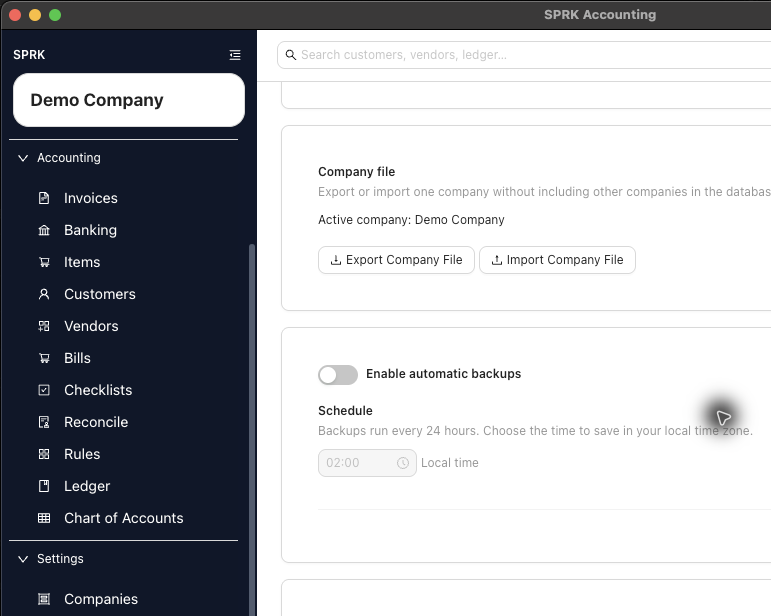This screenshot has width=771, height=616.
Task: Click the Customers person icon
Action: [44, 294]
